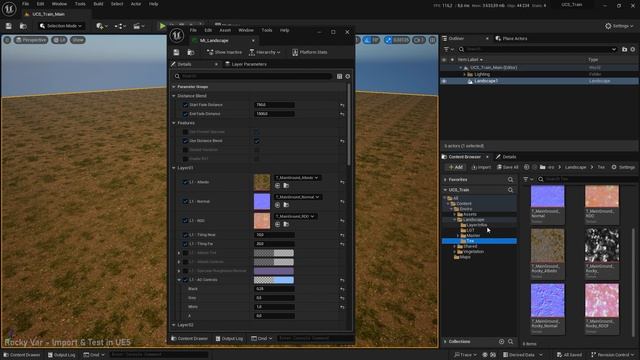Click the Selection Mode dropdown
The image size is (640, 360).
(61, 26)
